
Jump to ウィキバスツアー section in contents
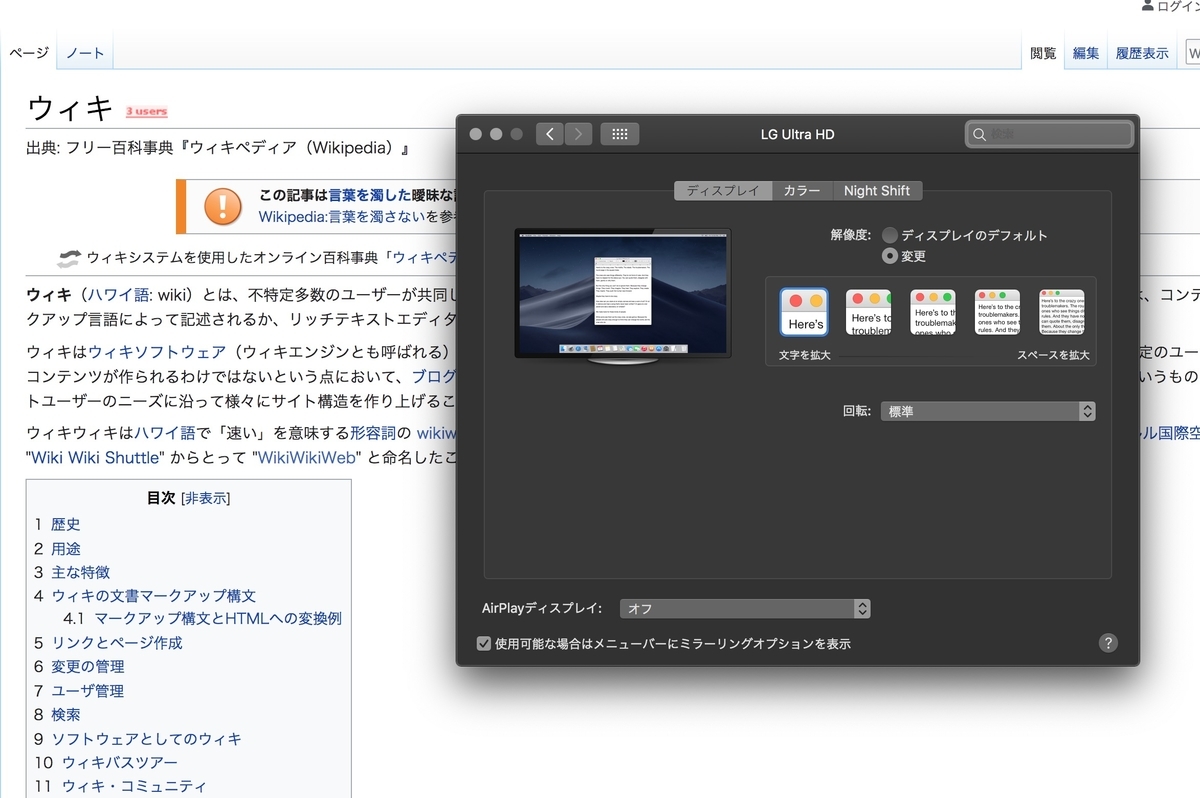[x=120, y=763]
